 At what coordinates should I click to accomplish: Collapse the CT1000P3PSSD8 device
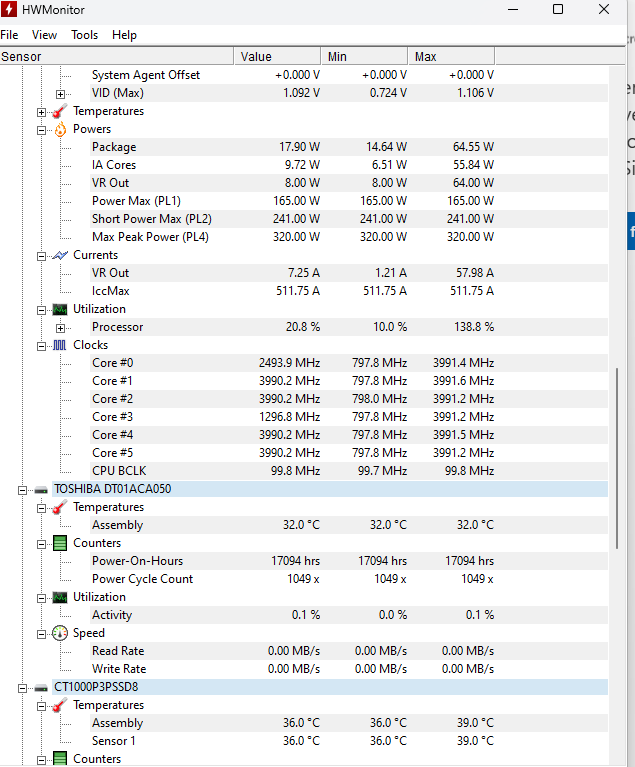click(x=23, y=688)
